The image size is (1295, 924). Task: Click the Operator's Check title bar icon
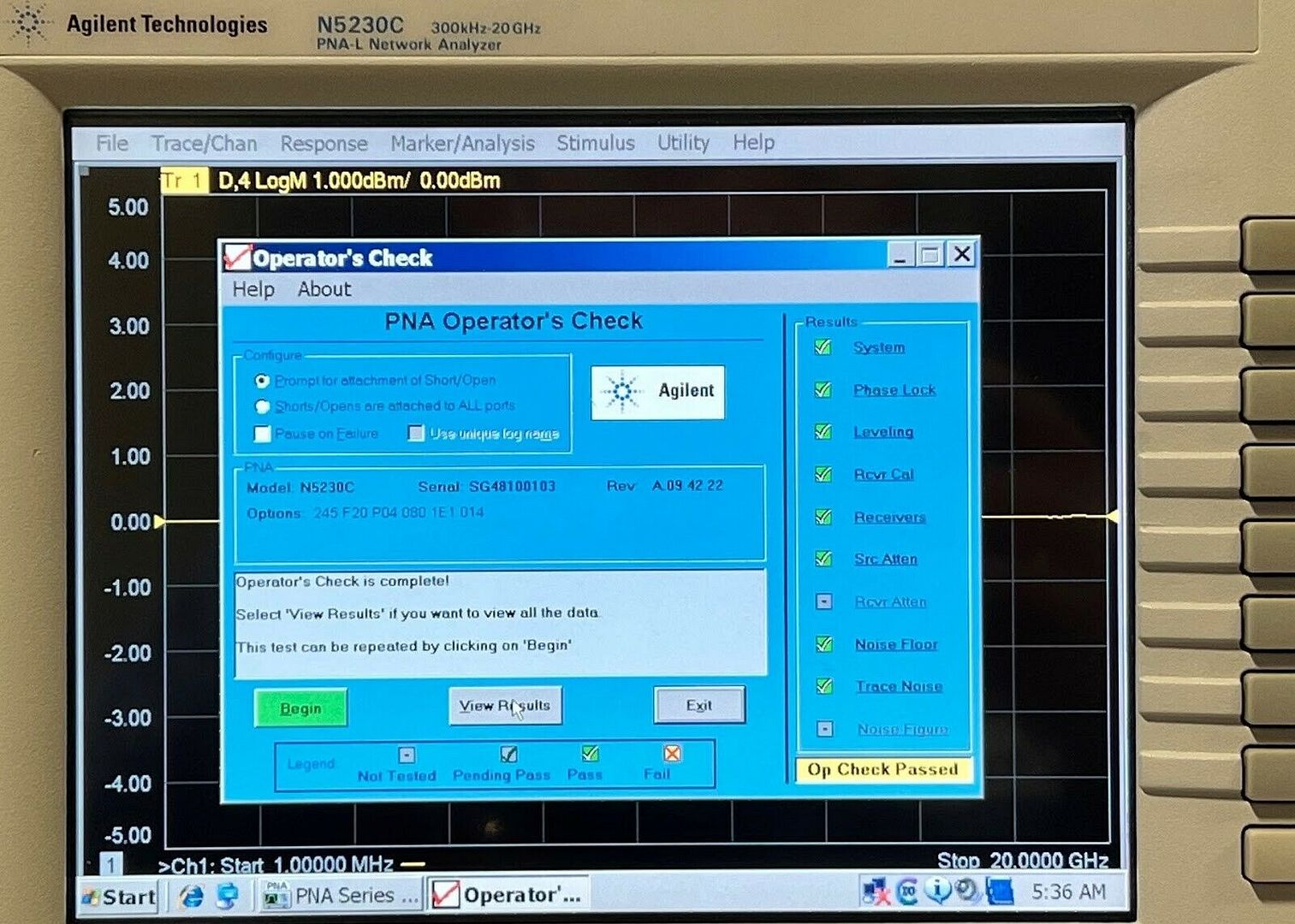236,257
